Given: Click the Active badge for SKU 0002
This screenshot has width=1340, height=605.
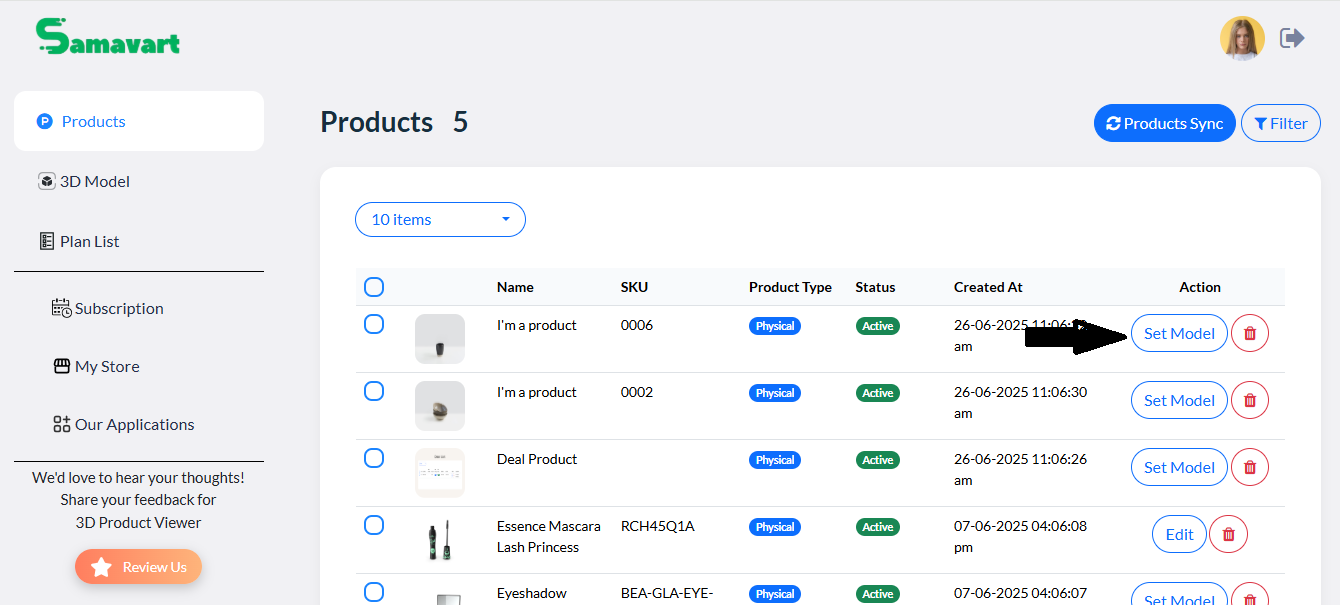Looking at the screenshot, I should pos(878,393).
